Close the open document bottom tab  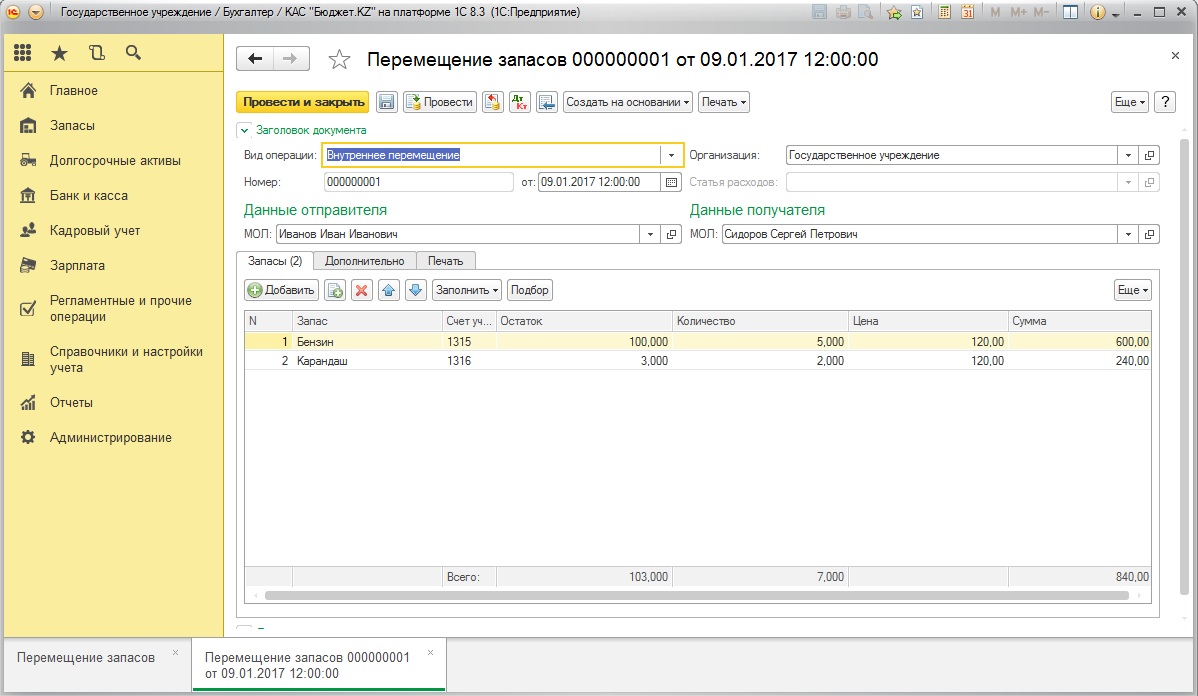tap(430, 653)
